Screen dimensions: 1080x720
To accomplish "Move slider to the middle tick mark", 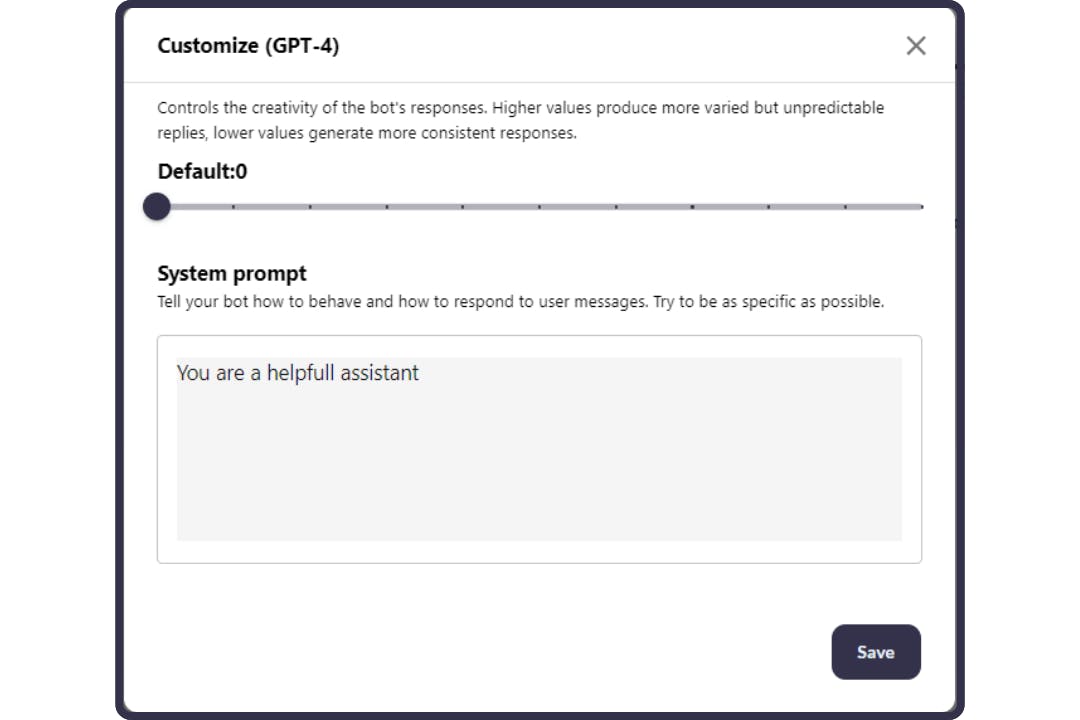I will (540, 207).
